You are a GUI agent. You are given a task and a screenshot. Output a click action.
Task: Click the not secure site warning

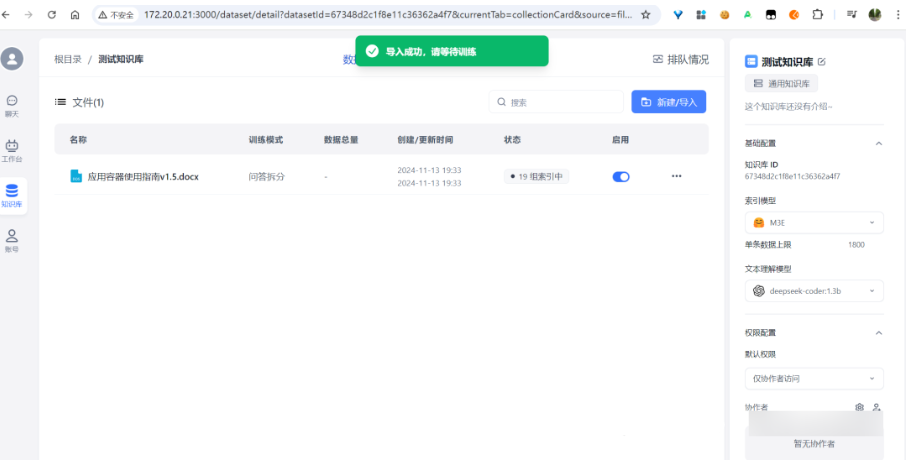click(116, 15)
